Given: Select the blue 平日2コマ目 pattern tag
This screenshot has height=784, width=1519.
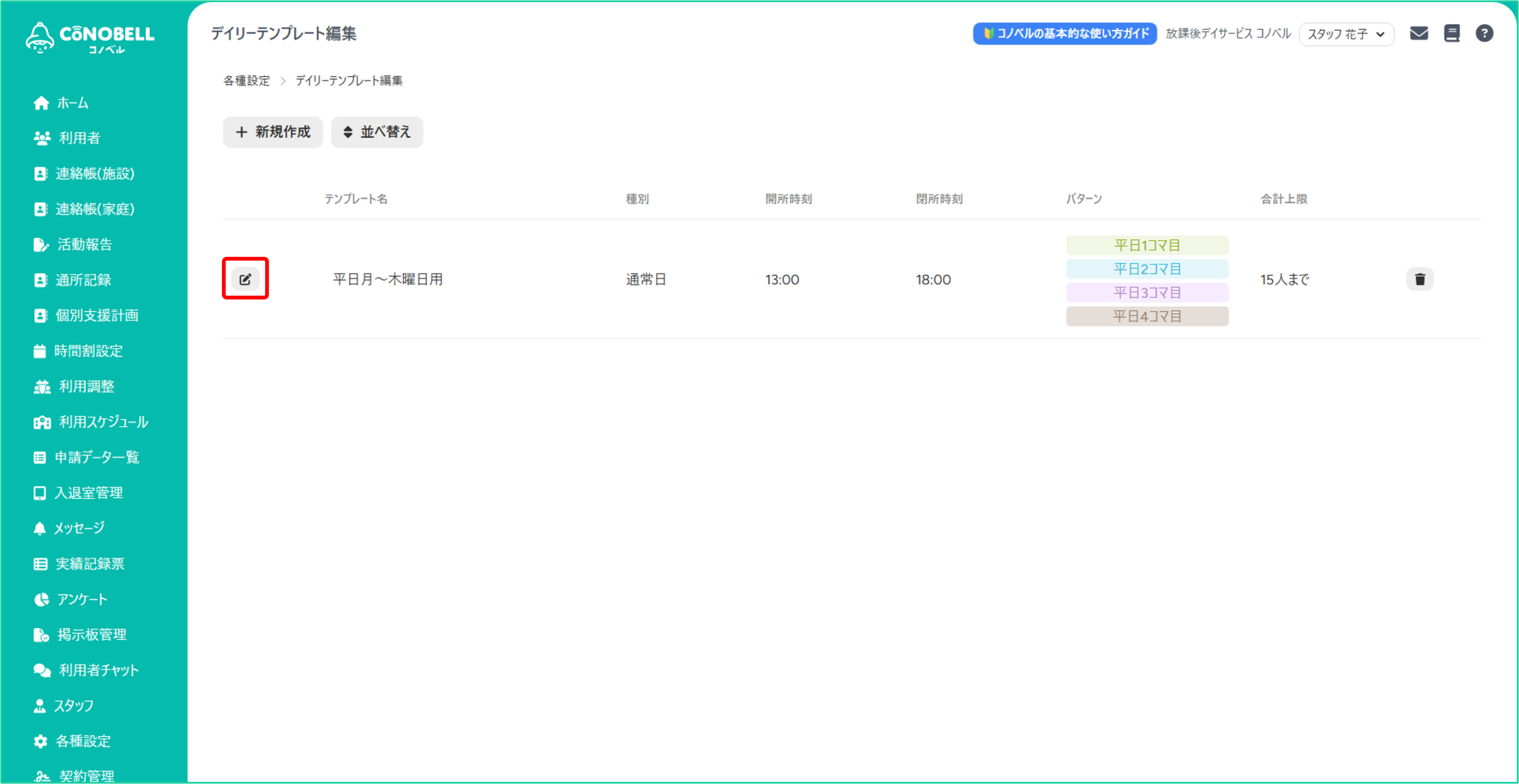Looking at the screenshot, I should coord(1146,269).
